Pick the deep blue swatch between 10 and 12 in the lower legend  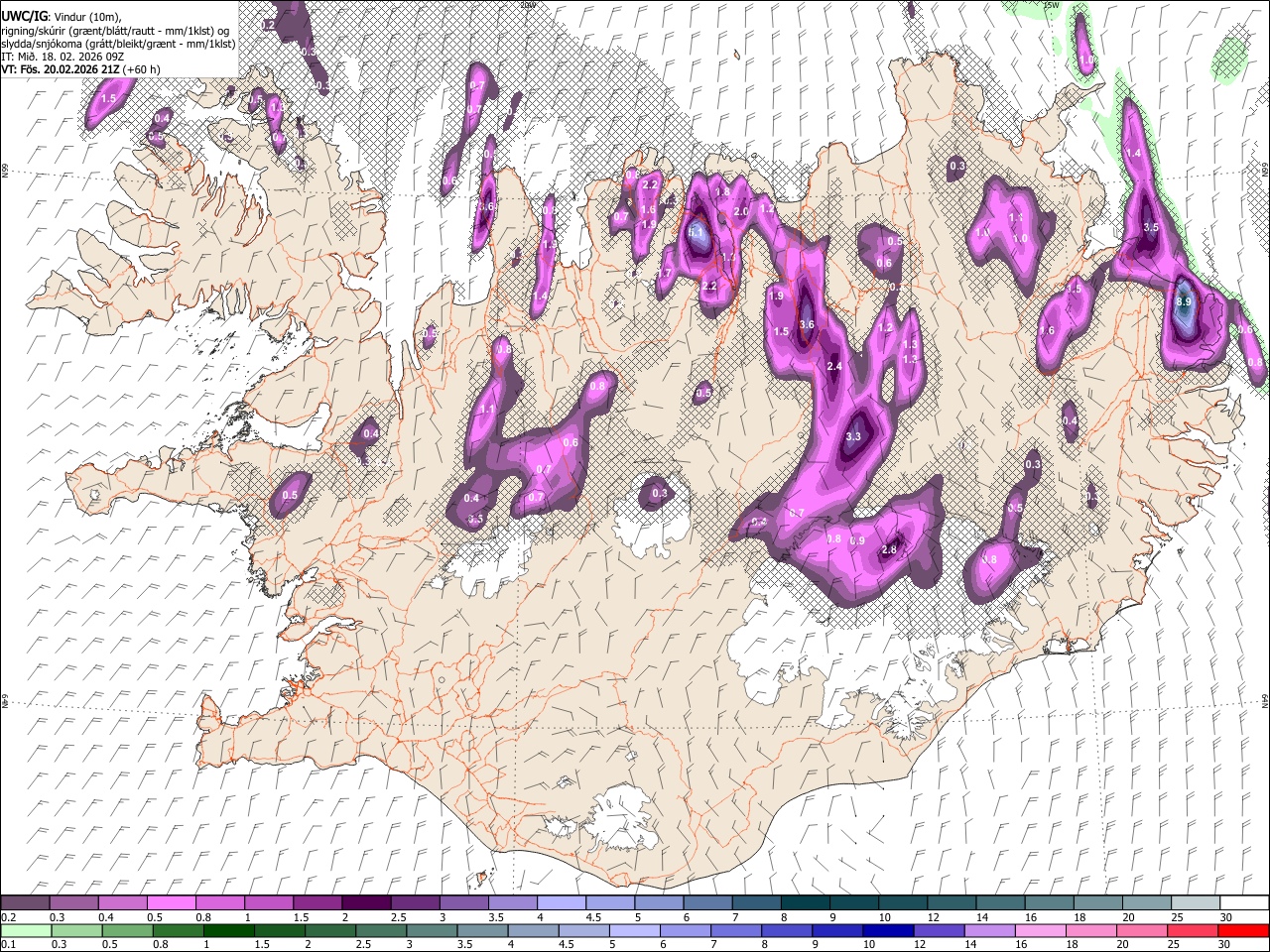[x=886, y=930]
